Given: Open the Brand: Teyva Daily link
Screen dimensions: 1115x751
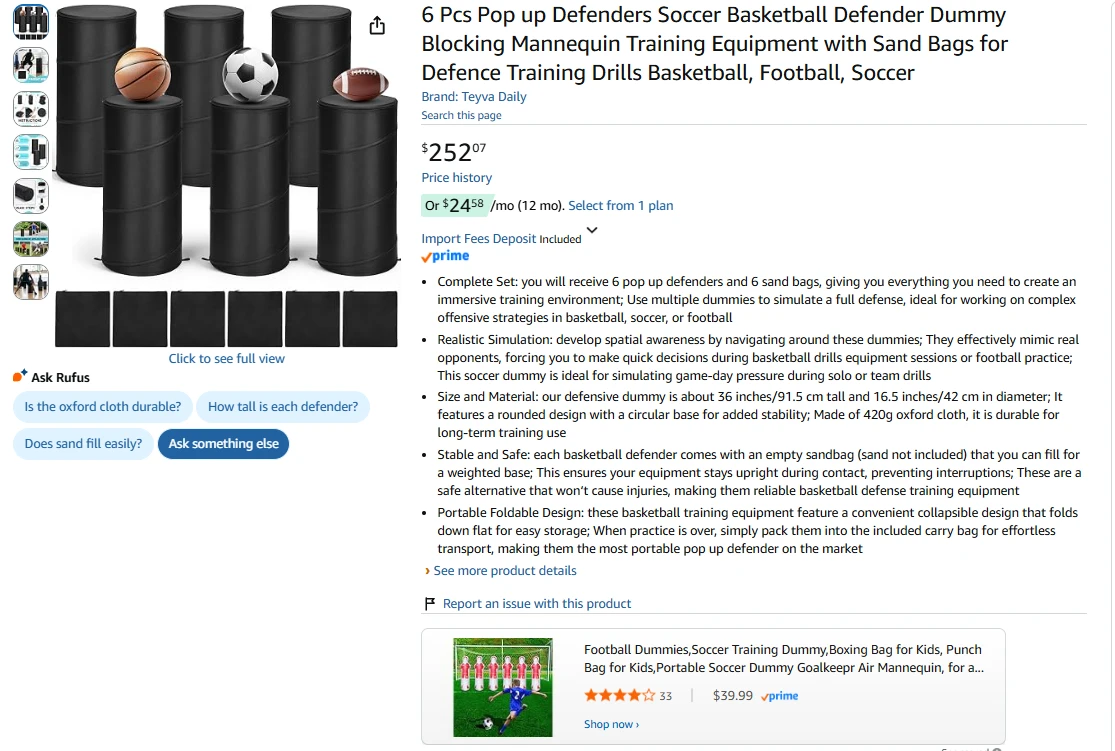Looking at the screenshot, I should (474, 97).
